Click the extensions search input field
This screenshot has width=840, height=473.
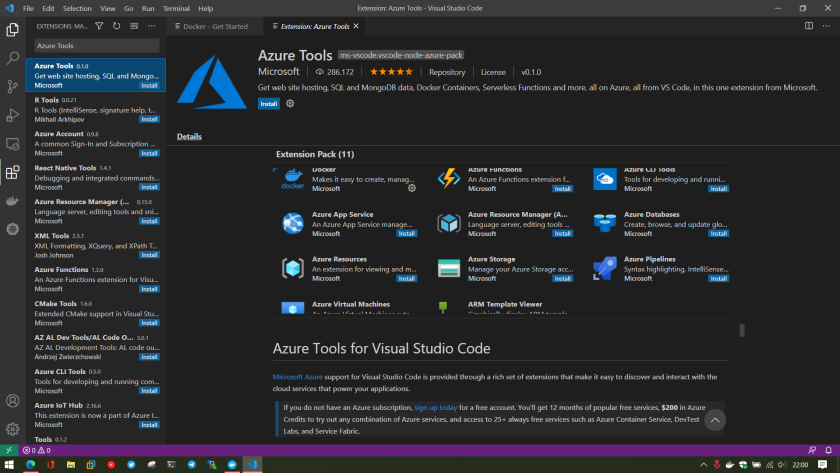coord(96,46)
